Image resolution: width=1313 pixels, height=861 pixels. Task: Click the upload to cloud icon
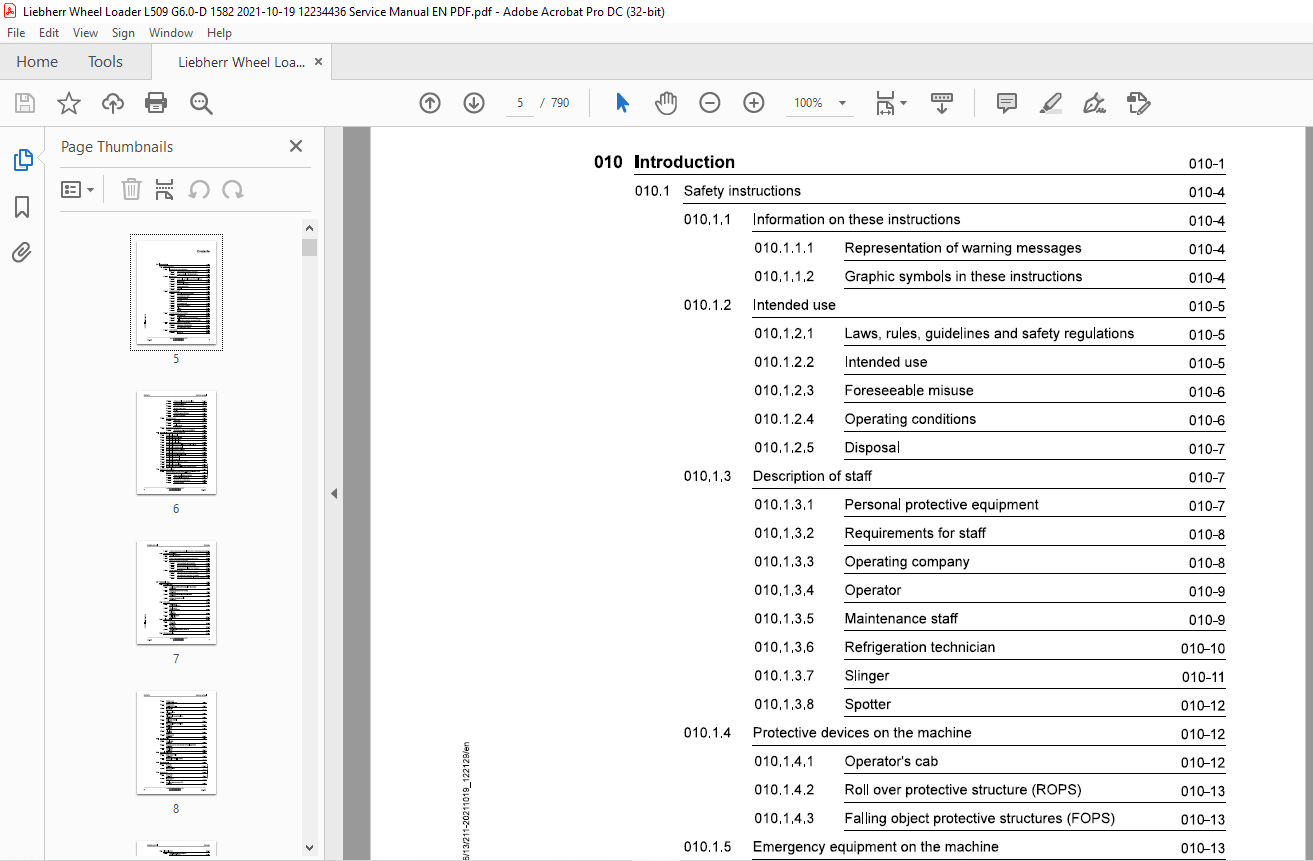pyautogui.click(x=113, y=103)
